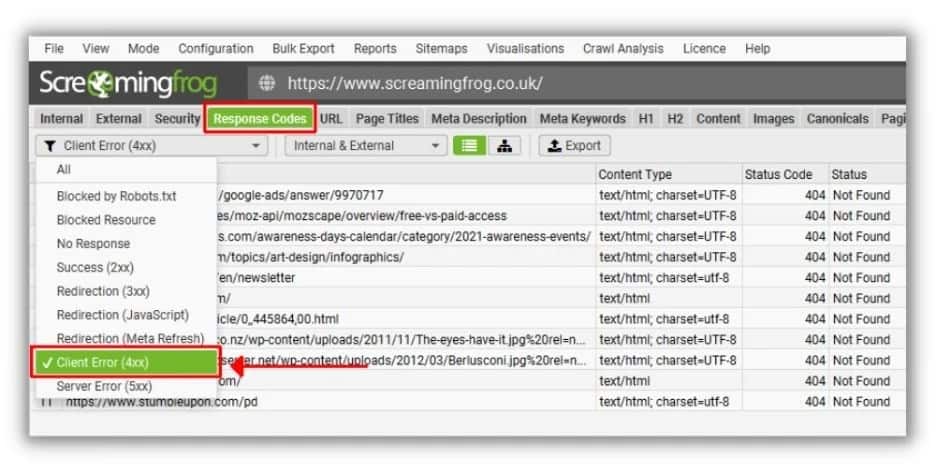Switch to tree view icon
The width and height of the screenshot is (936, 472).
click(x=504, y=146)
